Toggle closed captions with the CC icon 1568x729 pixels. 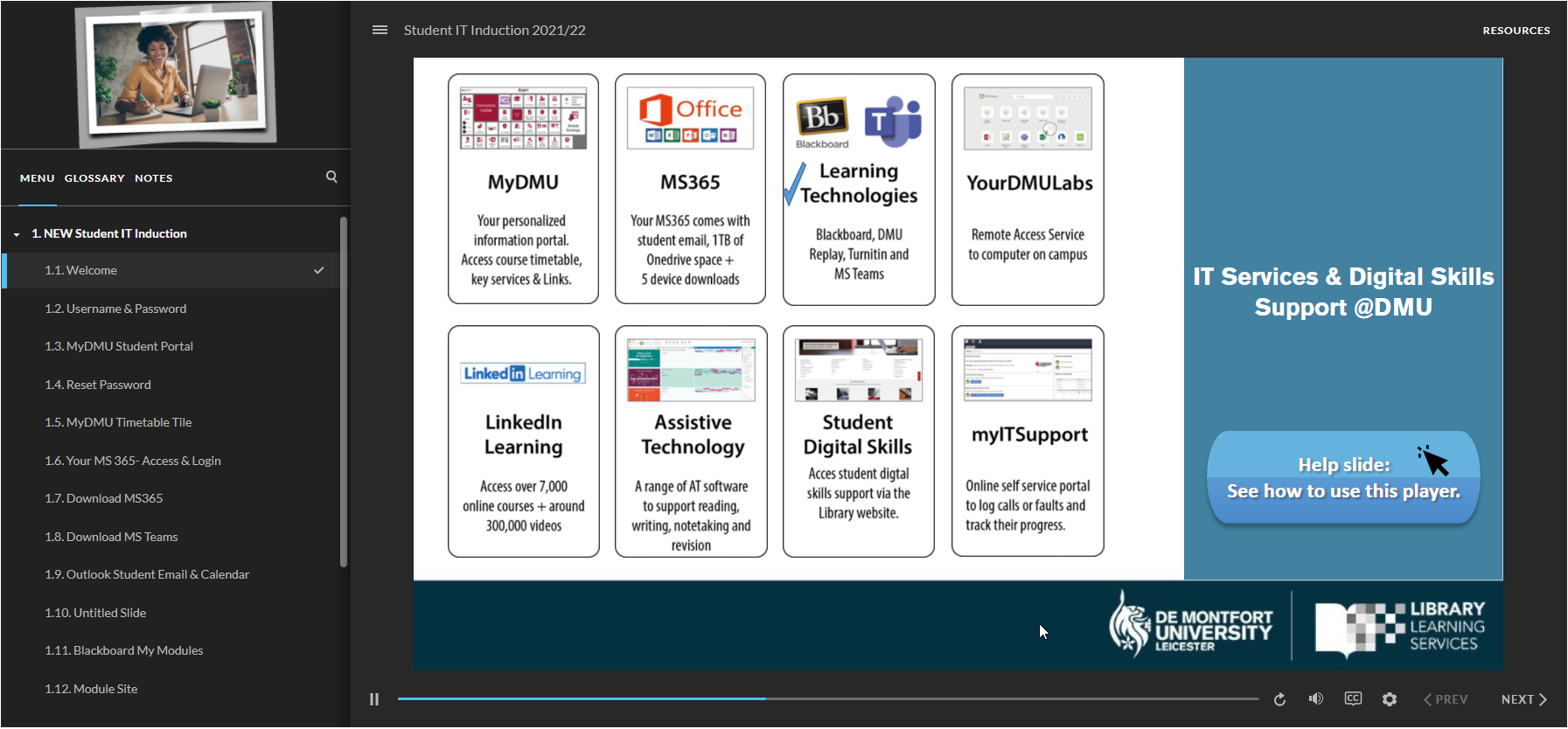pos(1353,698)
